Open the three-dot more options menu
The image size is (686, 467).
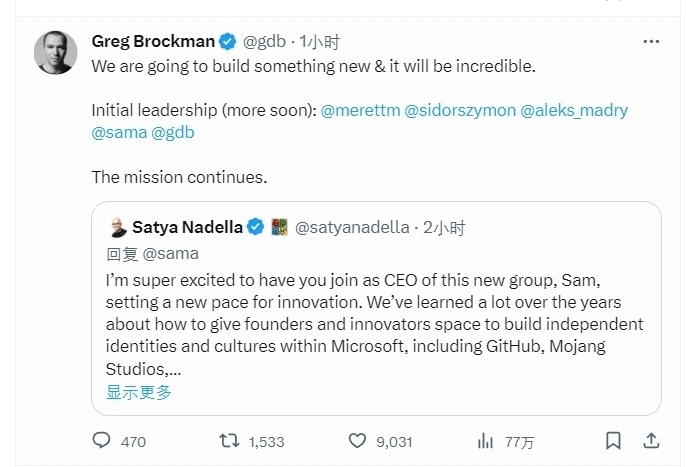(651, 42)
